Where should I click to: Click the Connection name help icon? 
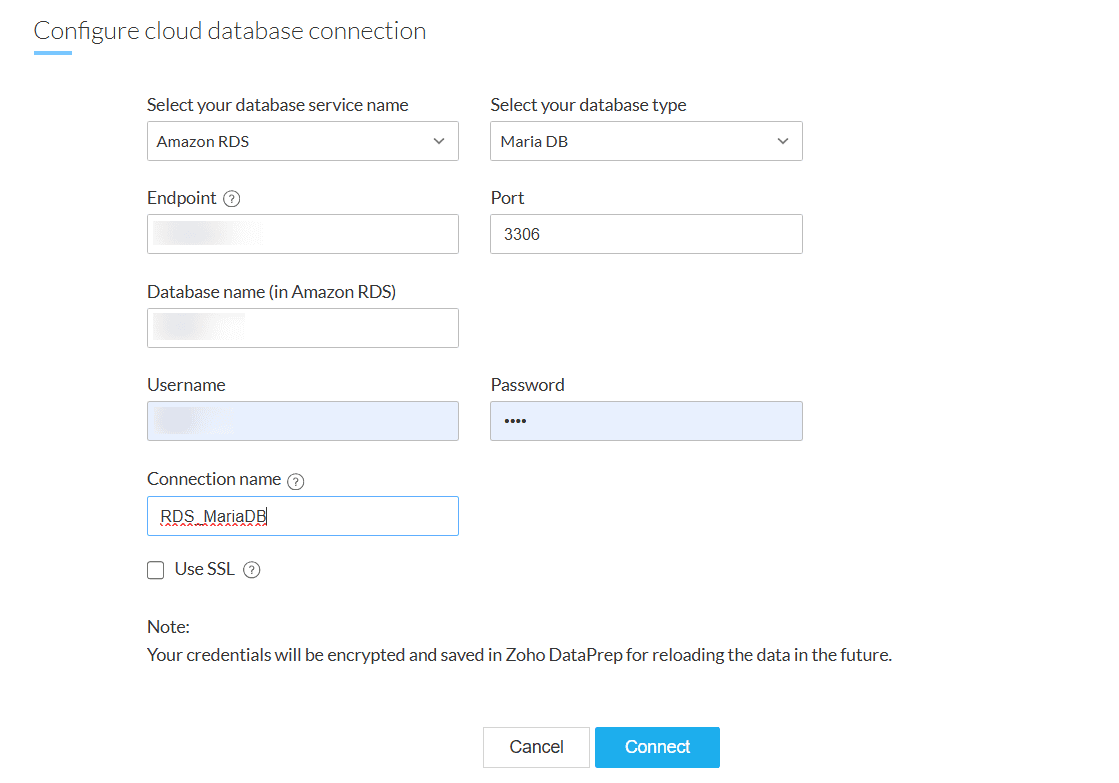click(x=295, y=481)
